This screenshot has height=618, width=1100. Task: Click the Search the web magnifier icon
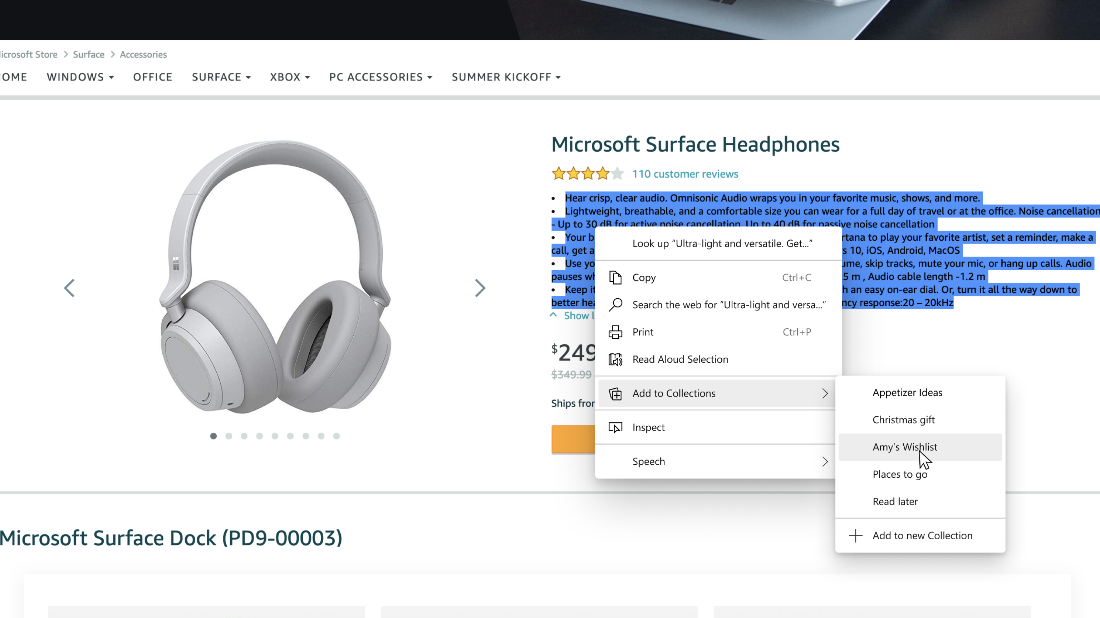coord(615,304)
